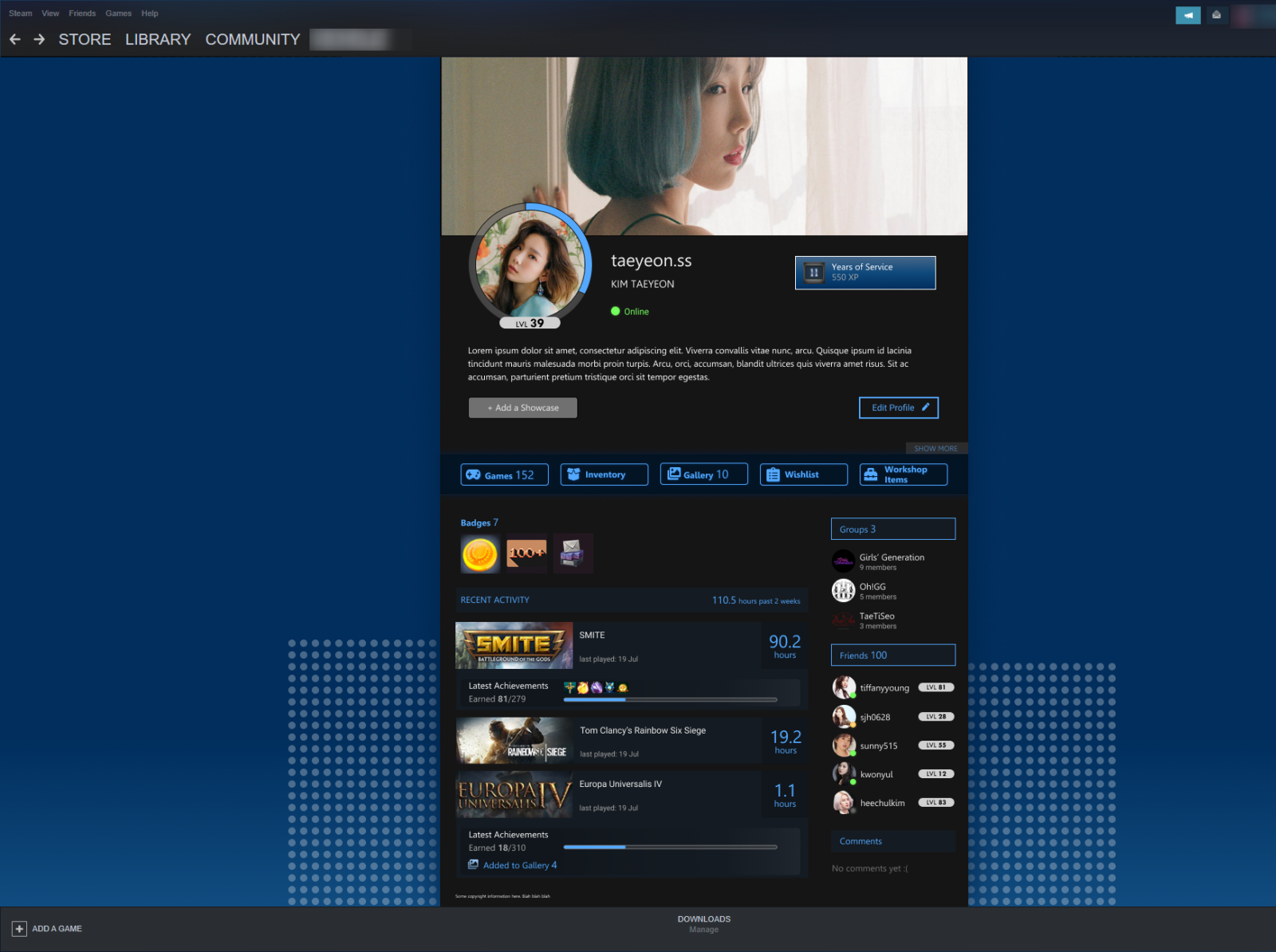The image size is (1276, 952).
Task: Open the mail notification icon
Action: tap(1216, 14)
